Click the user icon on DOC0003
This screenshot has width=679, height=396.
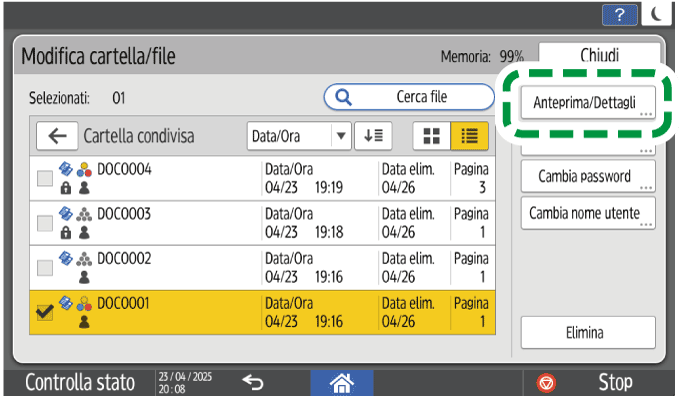(x=84, y=233)
